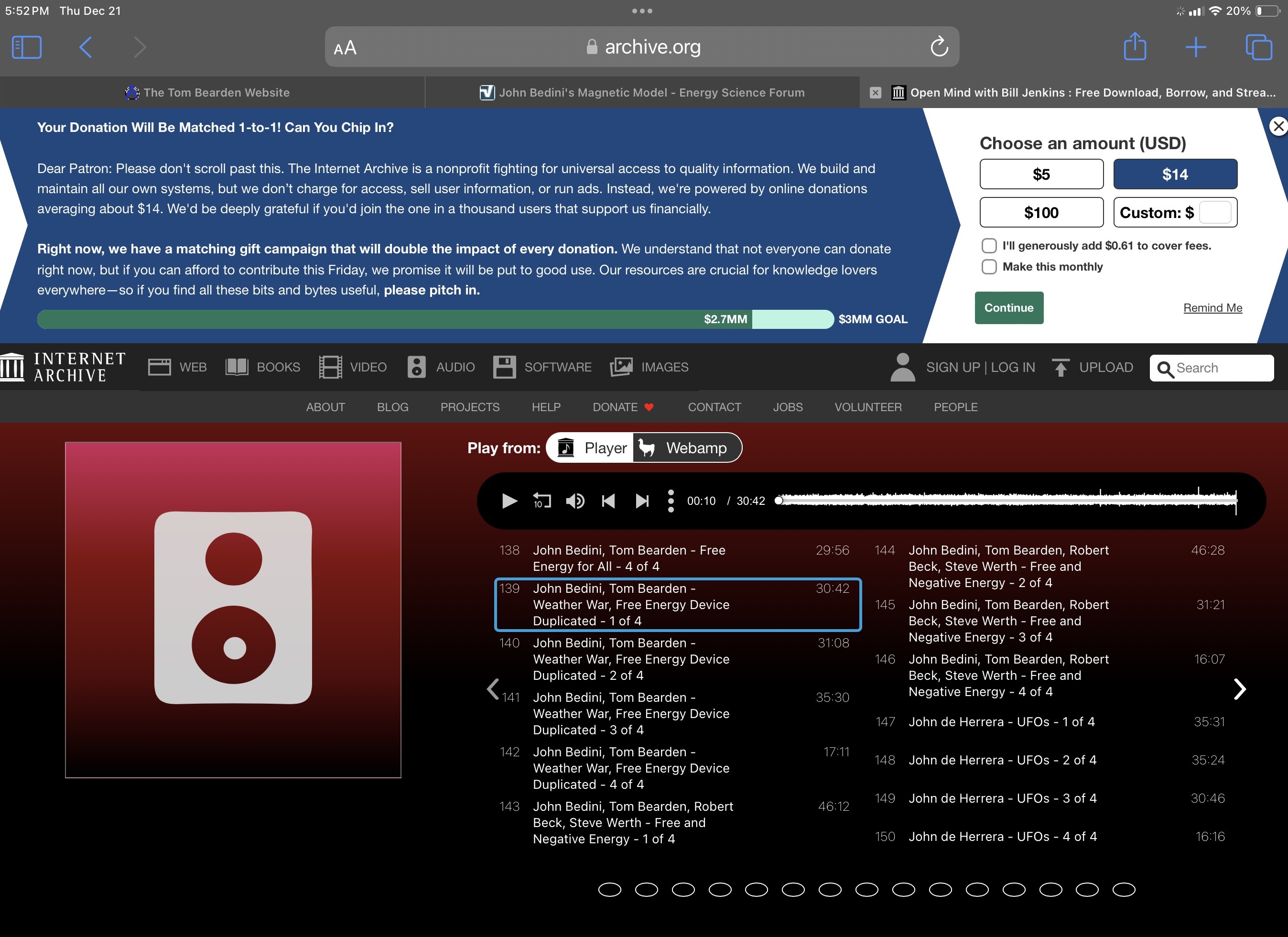Select the $100 donation amount
Viewport: 1288px width, 937px height.
point(1041,213)
